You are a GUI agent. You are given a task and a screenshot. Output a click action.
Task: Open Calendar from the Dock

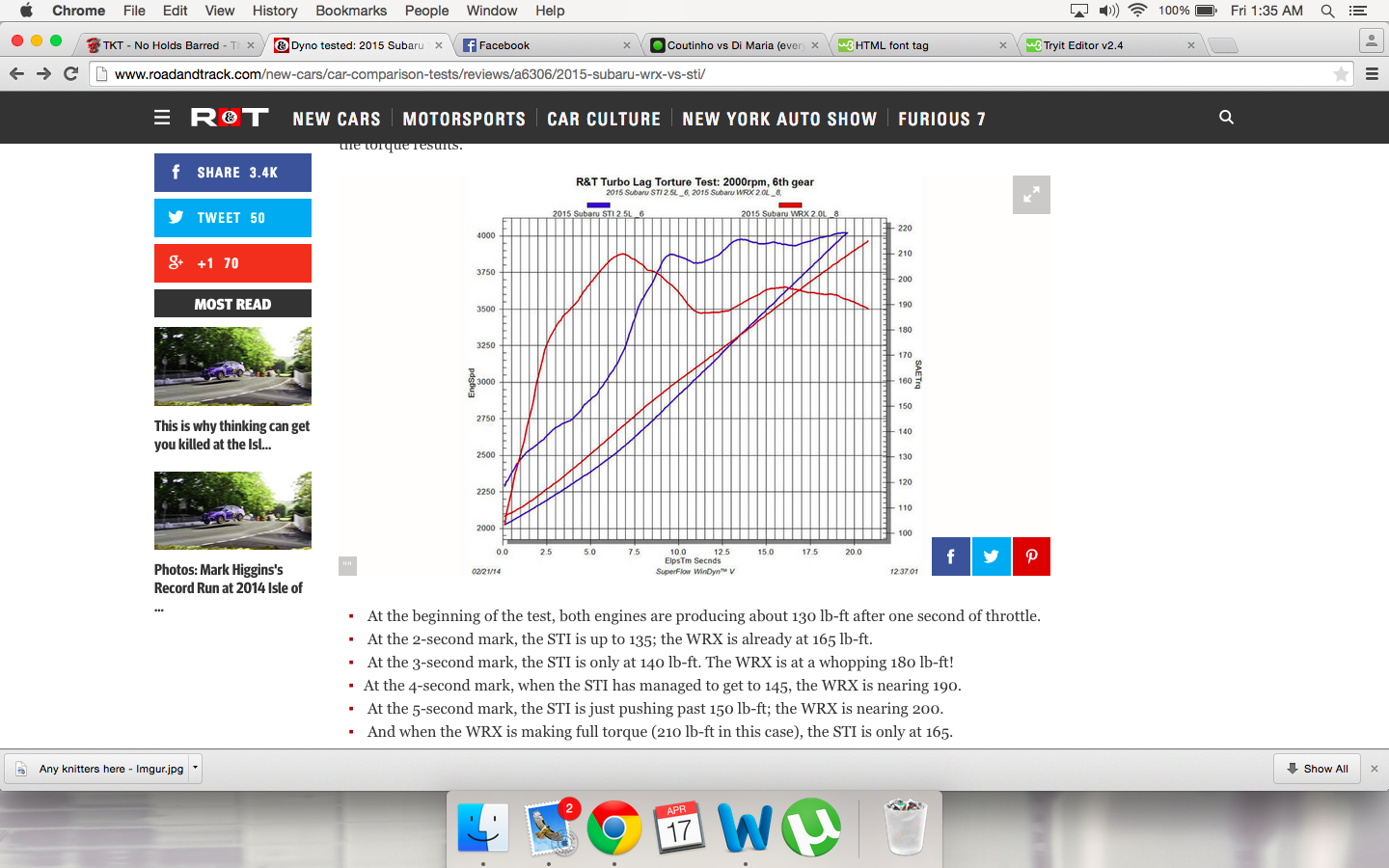679,827
